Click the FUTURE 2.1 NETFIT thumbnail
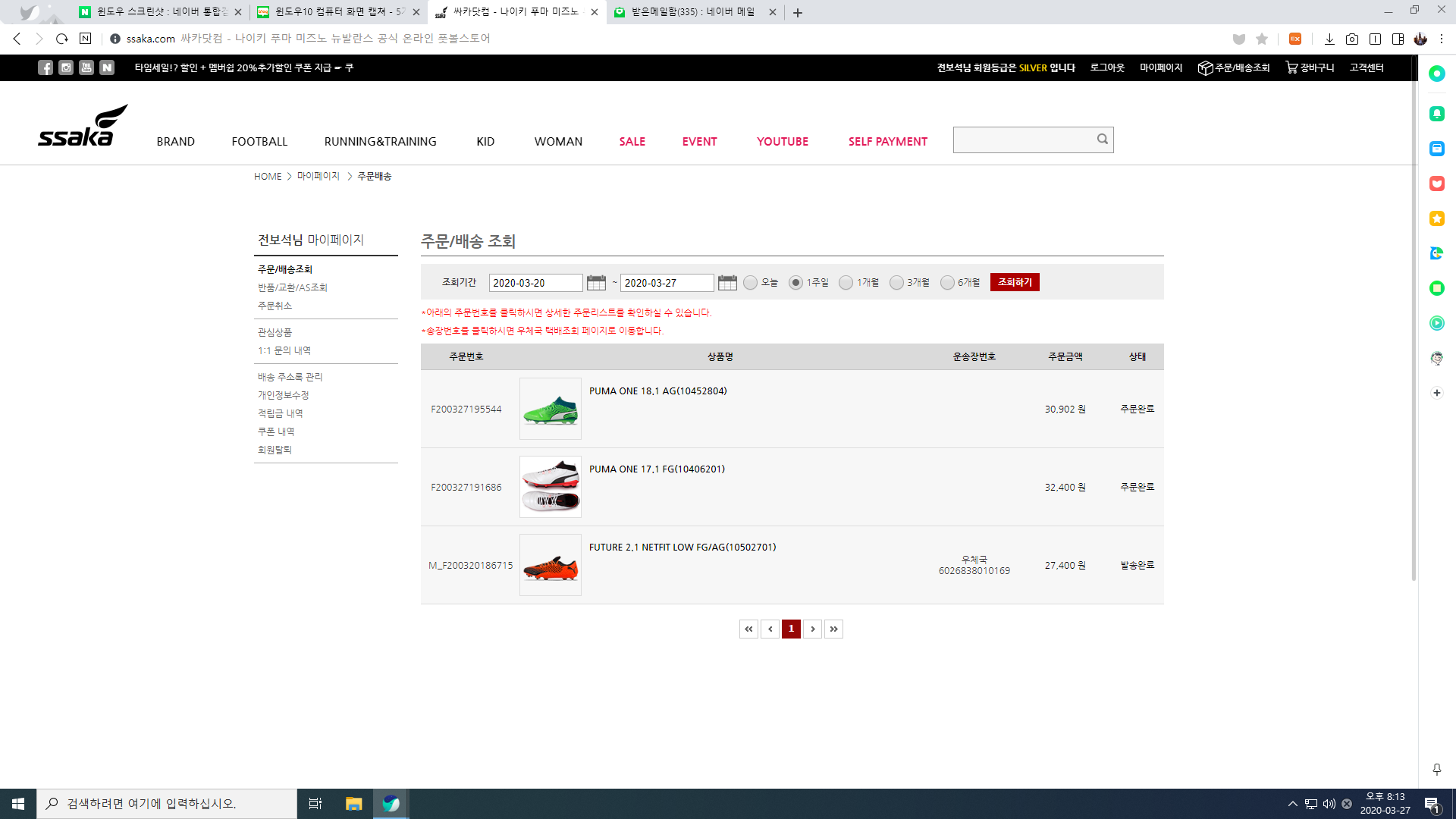Screen dimensions: 1456x819 click(x=551, y=565)
